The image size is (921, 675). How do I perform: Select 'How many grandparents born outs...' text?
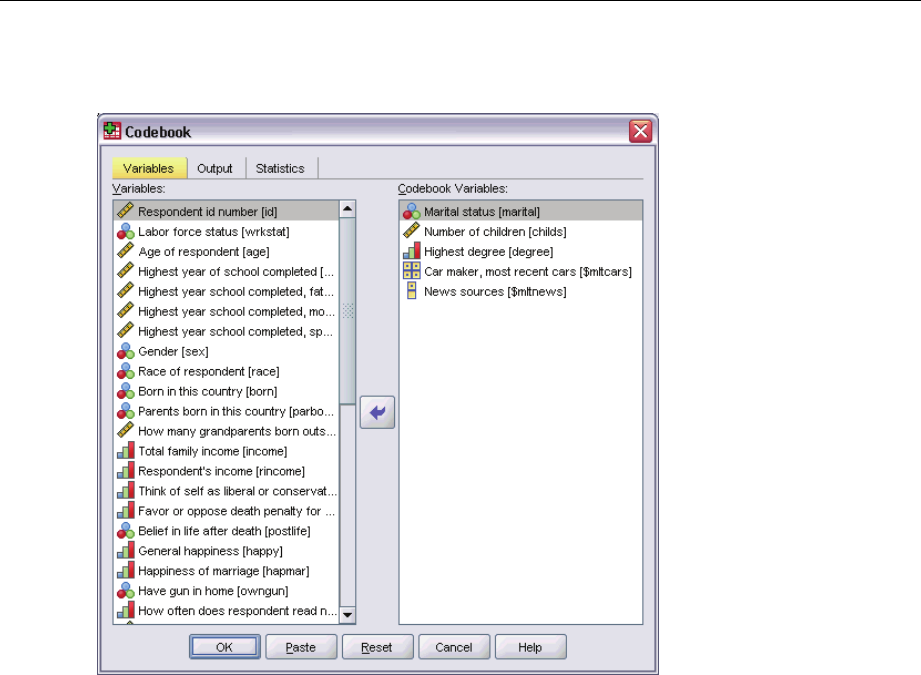click(237, 431)
